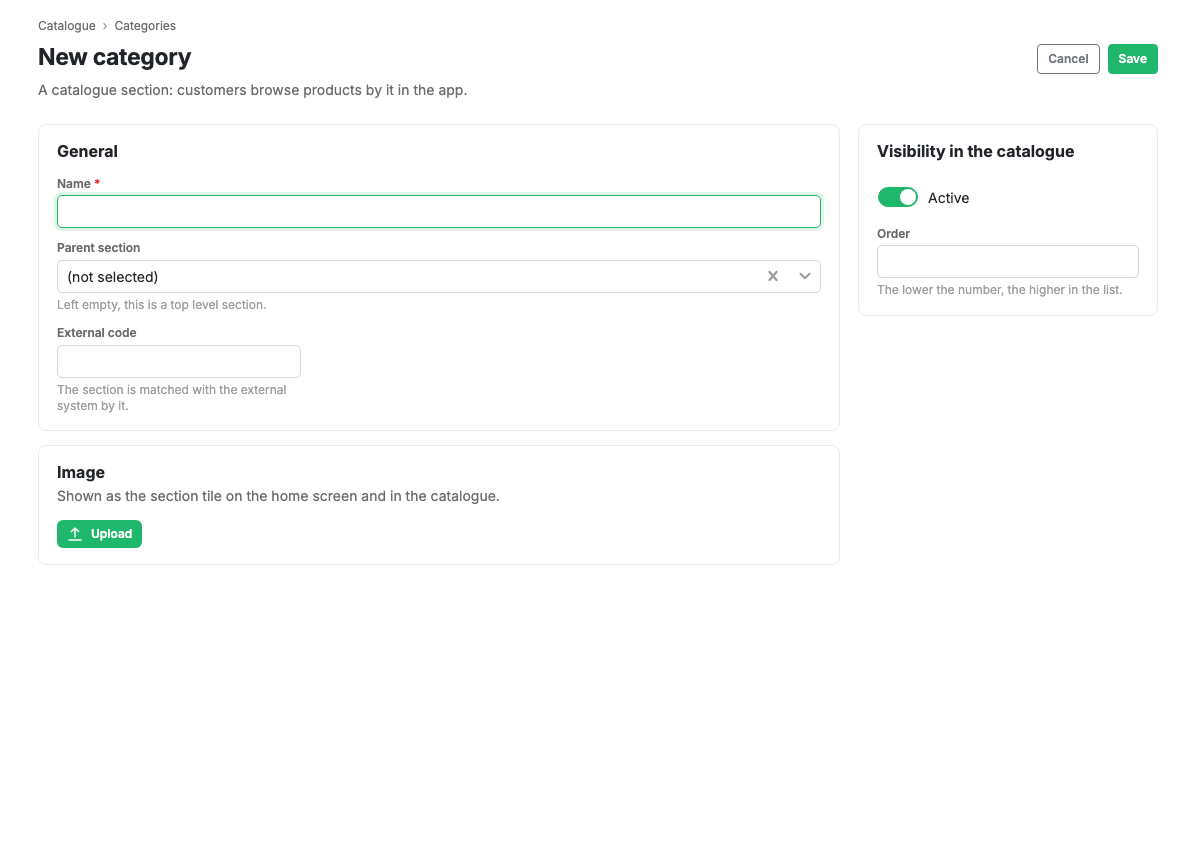This screenshot has width=1196, height=848.
Task: Select the Order number field
Action: [1008, 262]
